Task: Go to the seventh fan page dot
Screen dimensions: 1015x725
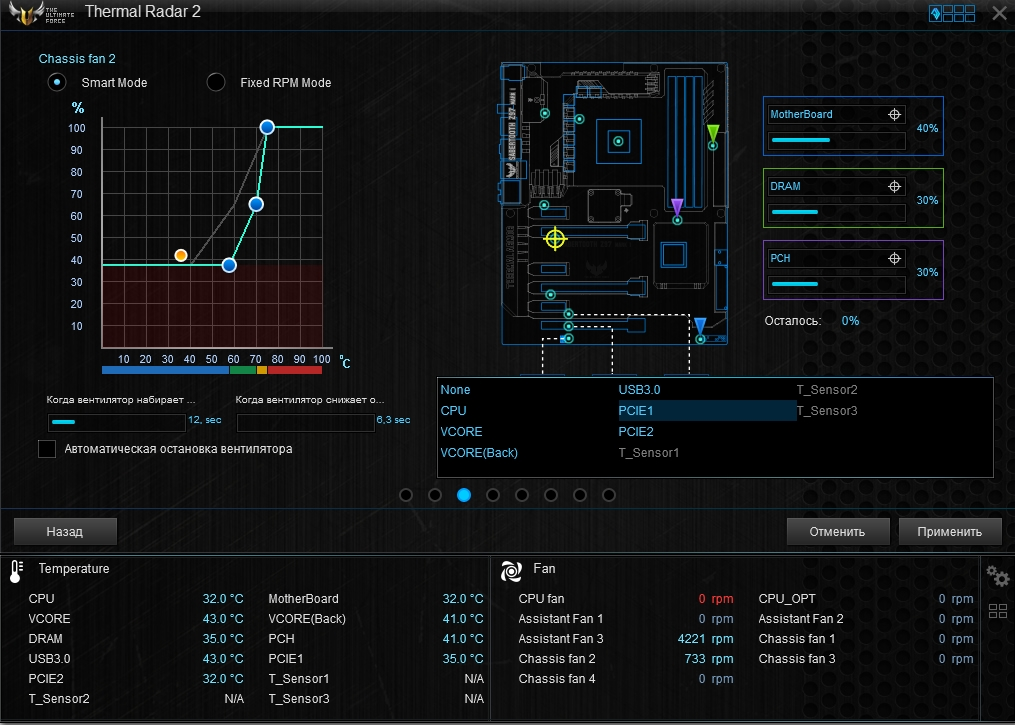Action: [x=580, y=495]
